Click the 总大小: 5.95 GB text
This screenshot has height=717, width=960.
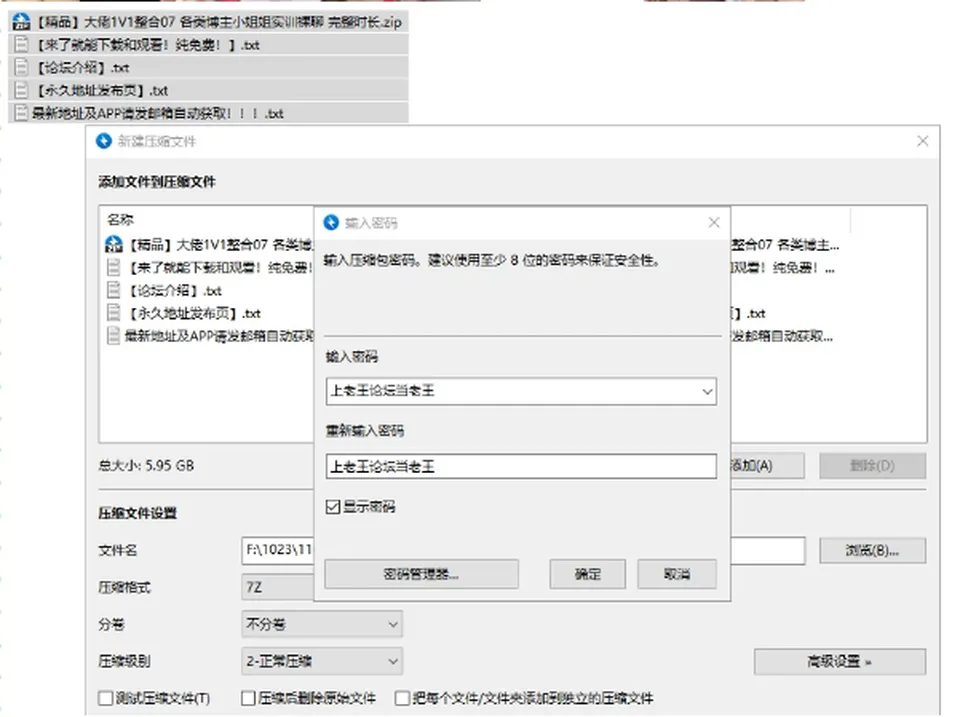tap(146, 465)
